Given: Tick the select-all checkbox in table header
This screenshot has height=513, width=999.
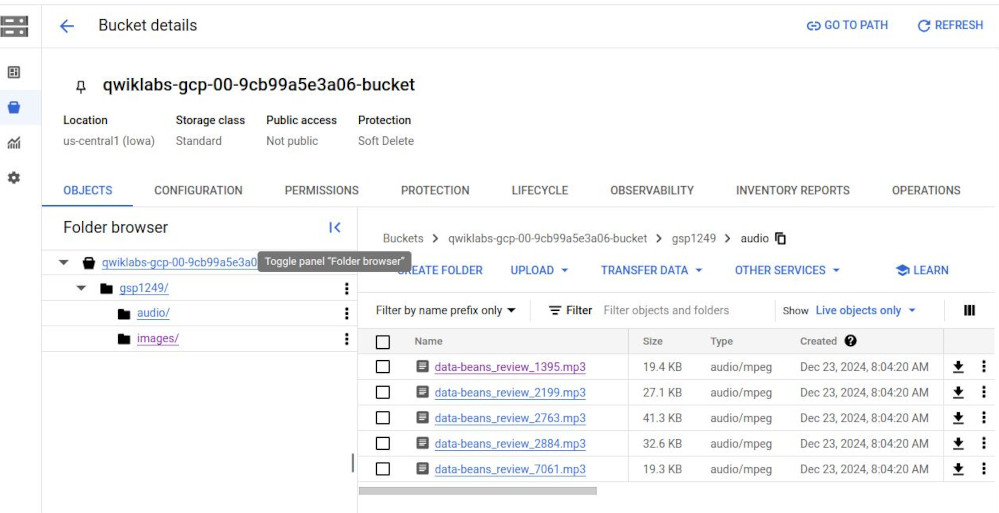Looking at the screenshot, I should coord(382,342).
